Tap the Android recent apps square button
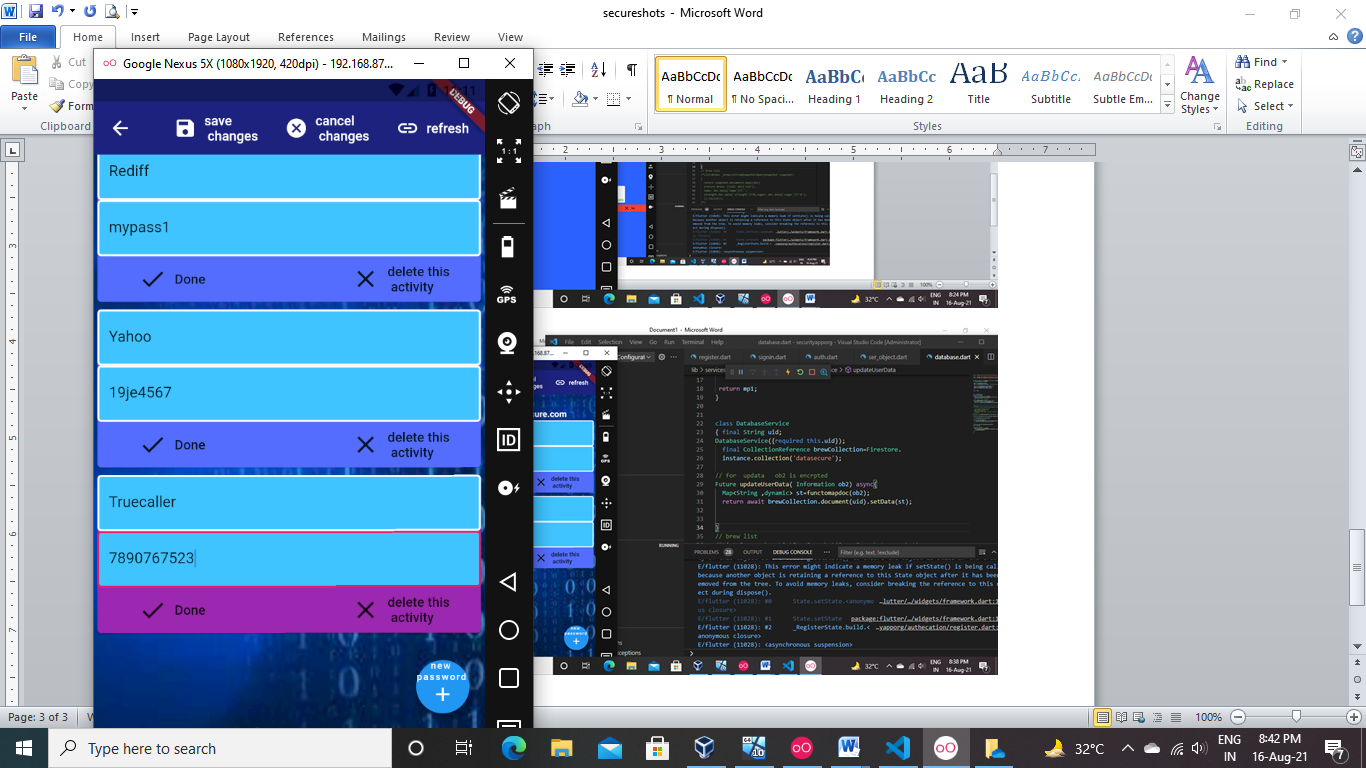1366x768 pixels. coord(508,679)
